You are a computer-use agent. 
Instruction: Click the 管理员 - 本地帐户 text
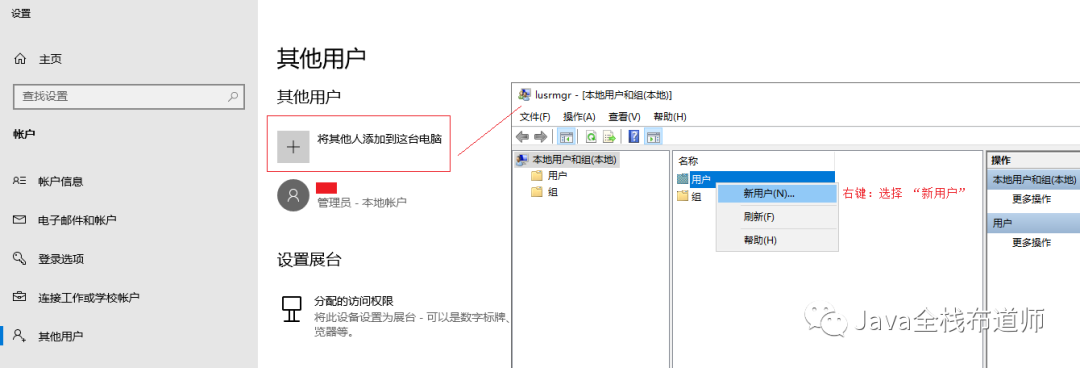click(362, 203)
